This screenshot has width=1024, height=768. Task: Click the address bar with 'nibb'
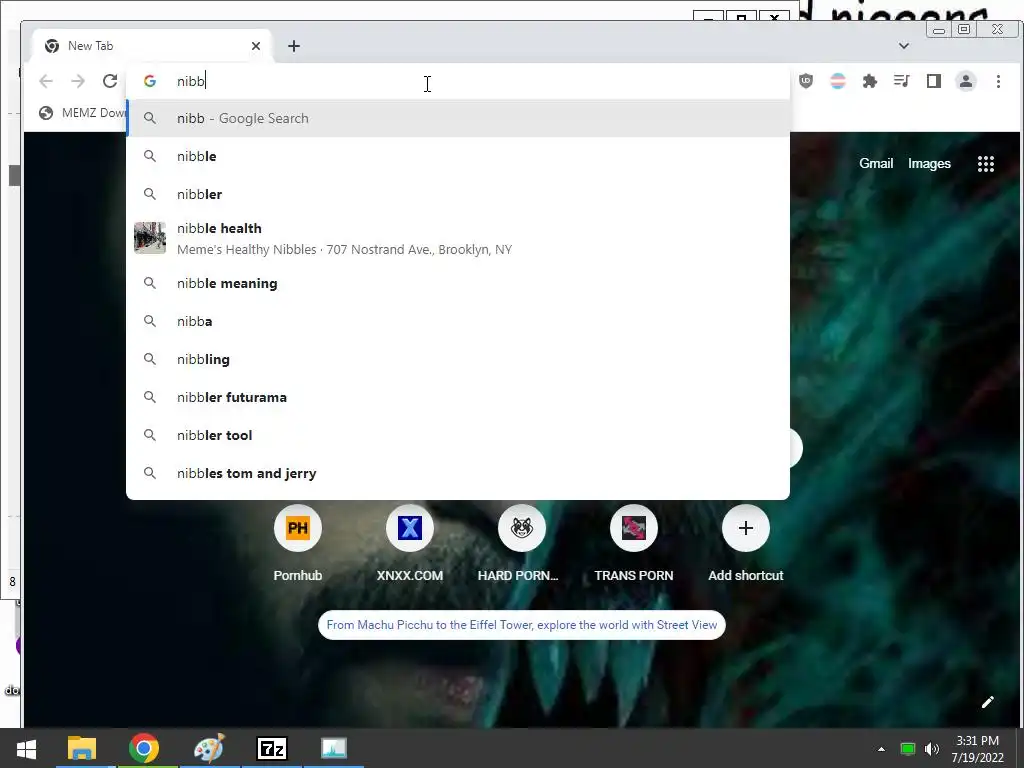coord(457,81)
